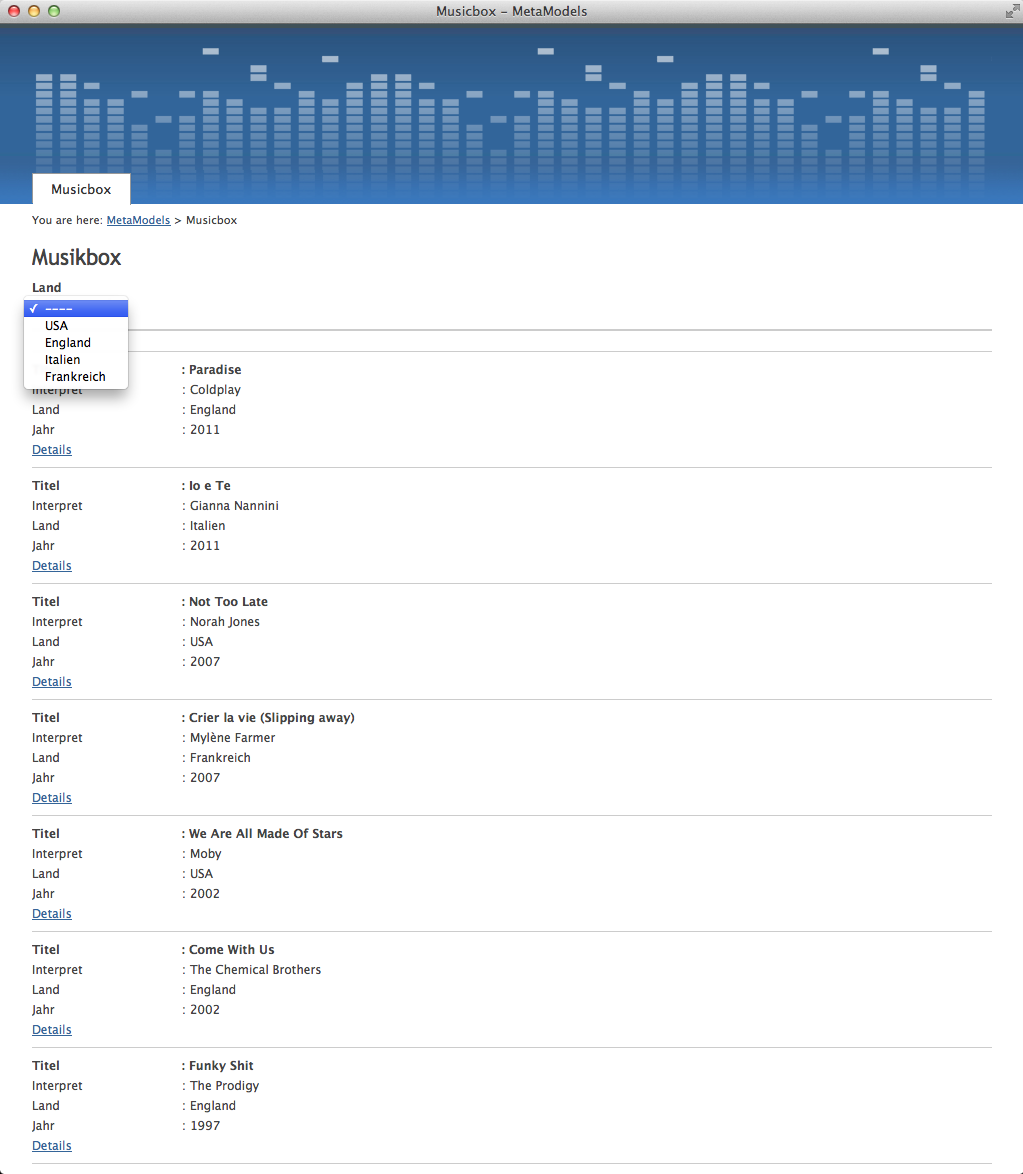The height and width of the screenshot is (1174, 1023).
Task: Pick Italien in the Land filter list
Action: pyautogui.click(x=62, y=360)
